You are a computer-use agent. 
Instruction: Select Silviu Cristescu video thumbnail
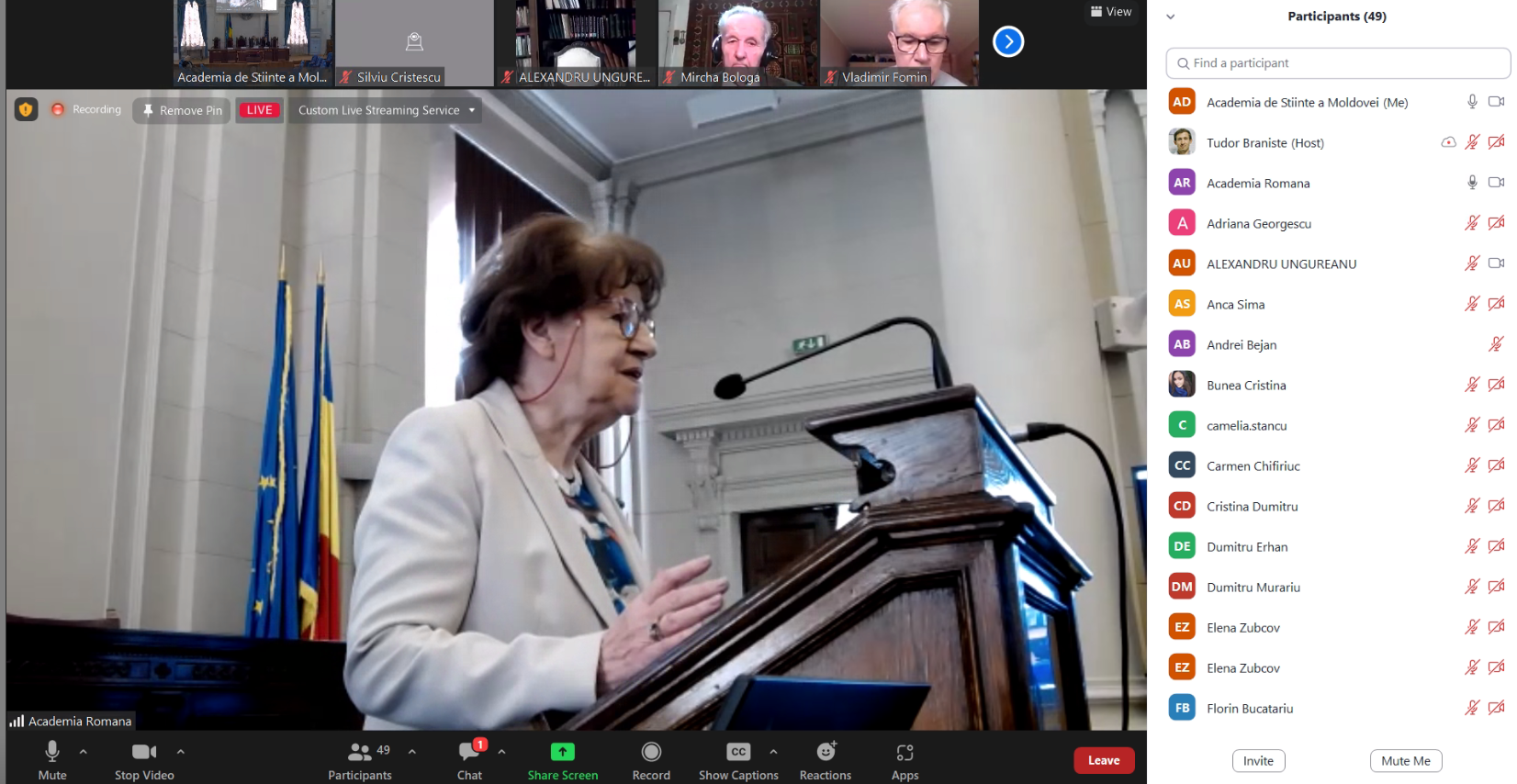coord(414,43)
